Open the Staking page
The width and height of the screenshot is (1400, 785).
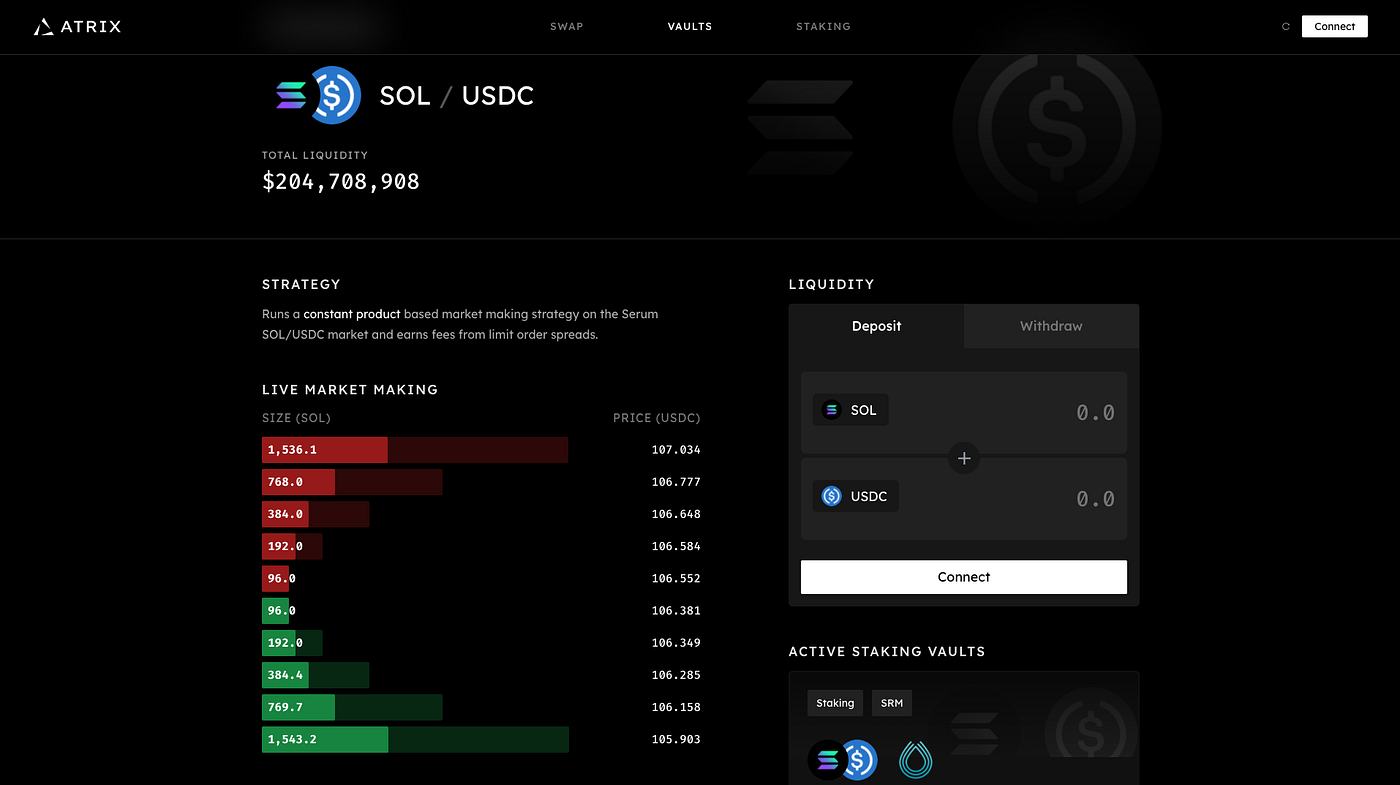823,27
